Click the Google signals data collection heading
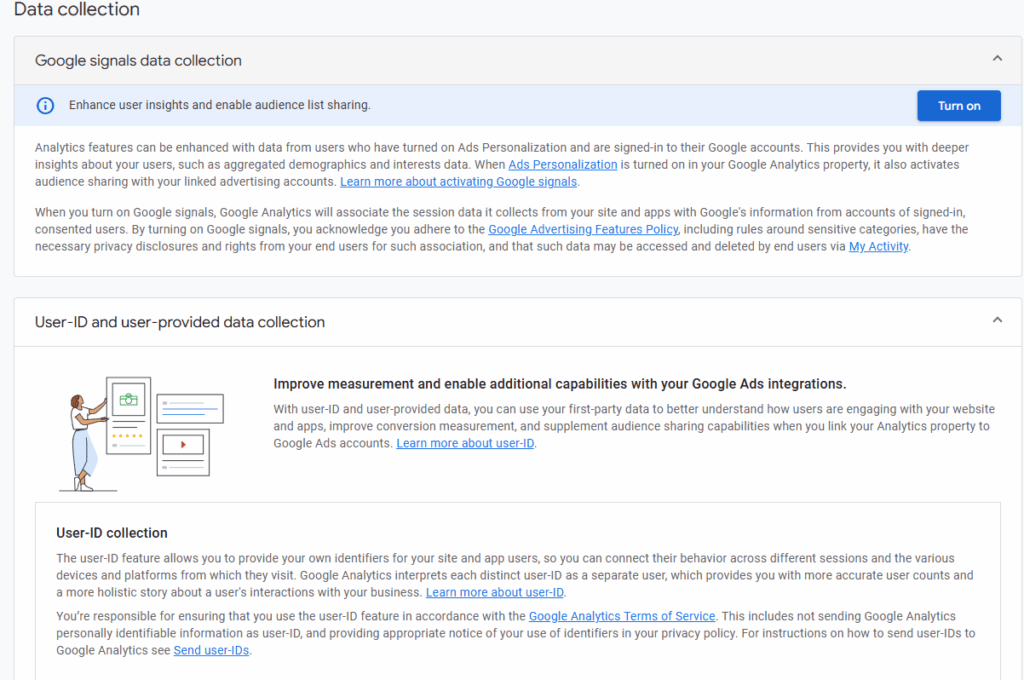Screen dimensions: 1024x680 click(x=138, y=60)
